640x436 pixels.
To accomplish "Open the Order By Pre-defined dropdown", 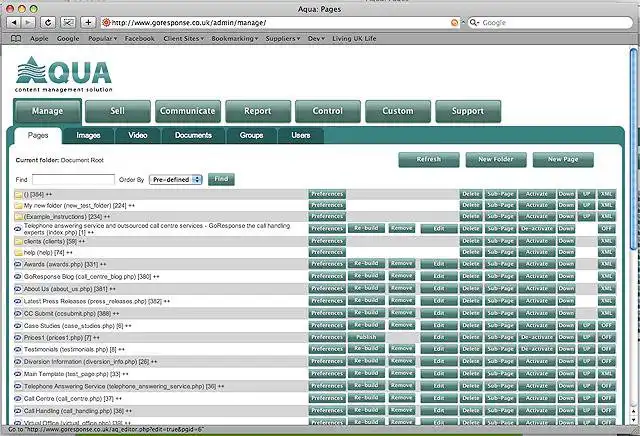I will pyautogui.click(x=176, y=180).
